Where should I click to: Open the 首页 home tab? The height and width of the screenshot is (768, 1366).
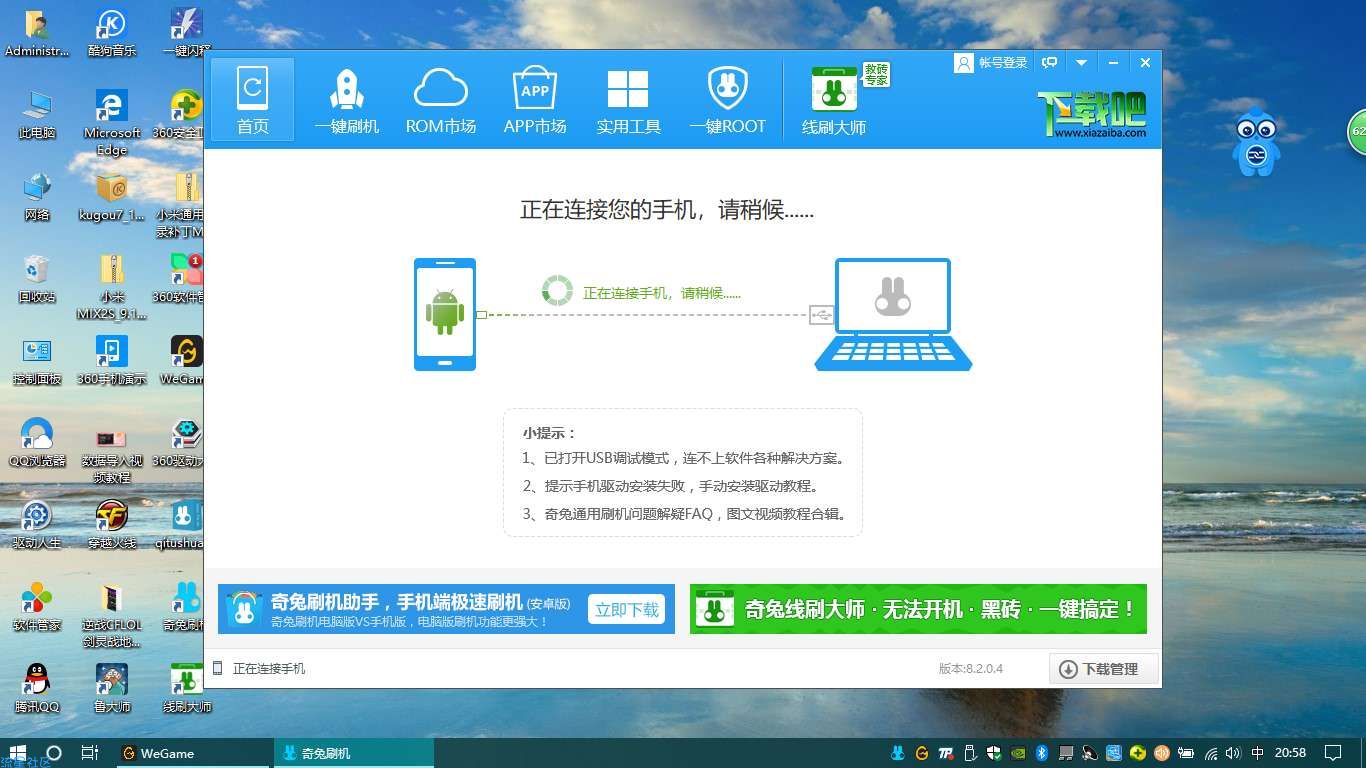pyautogui.click(x=252, y=99)
